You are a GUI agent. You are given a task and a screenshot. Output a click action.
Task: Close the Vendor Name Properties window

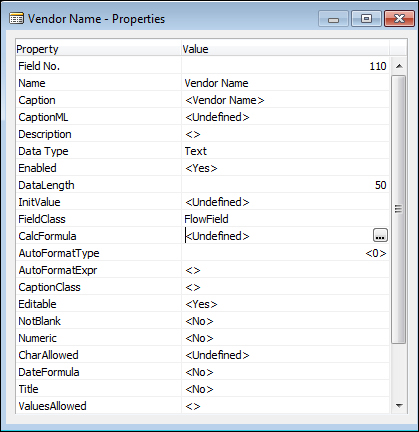coord(399,19)
